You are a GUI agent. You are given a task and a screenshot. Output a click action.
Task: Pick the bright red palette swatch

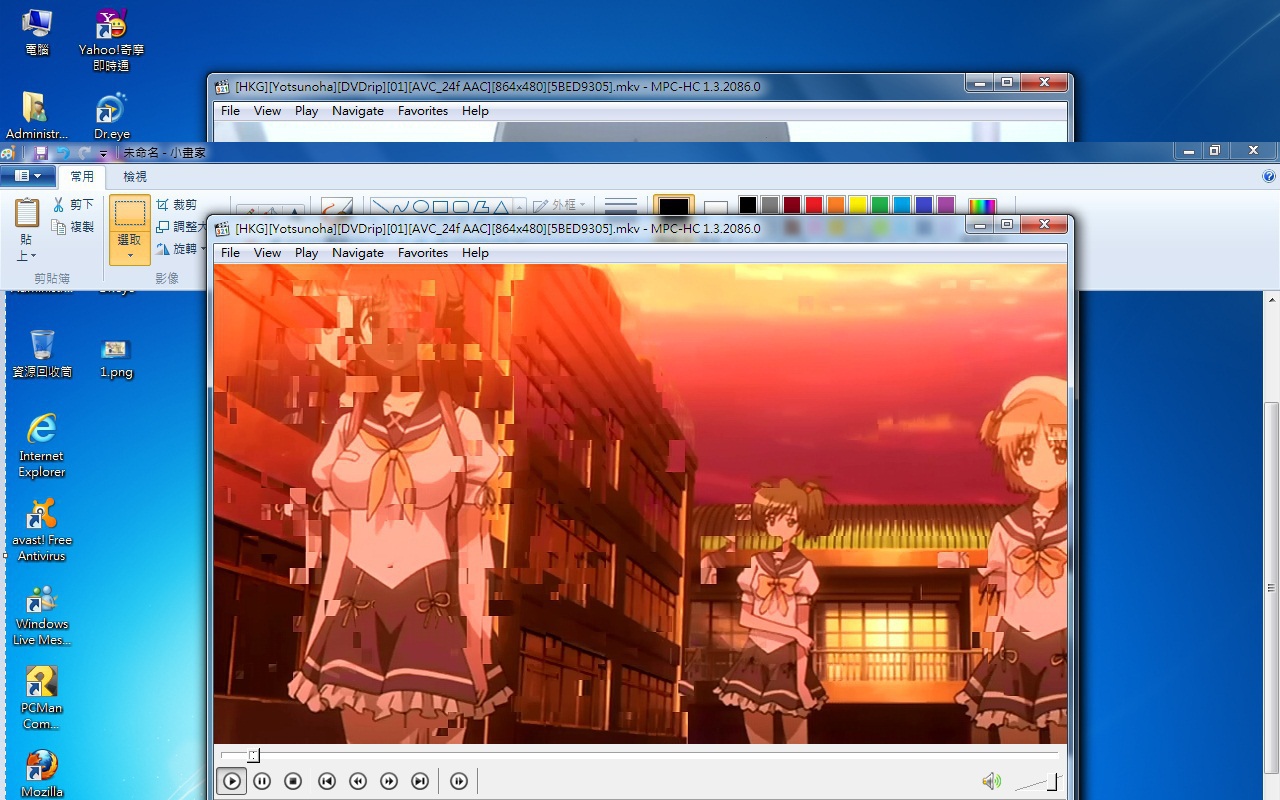pos(814,205)
